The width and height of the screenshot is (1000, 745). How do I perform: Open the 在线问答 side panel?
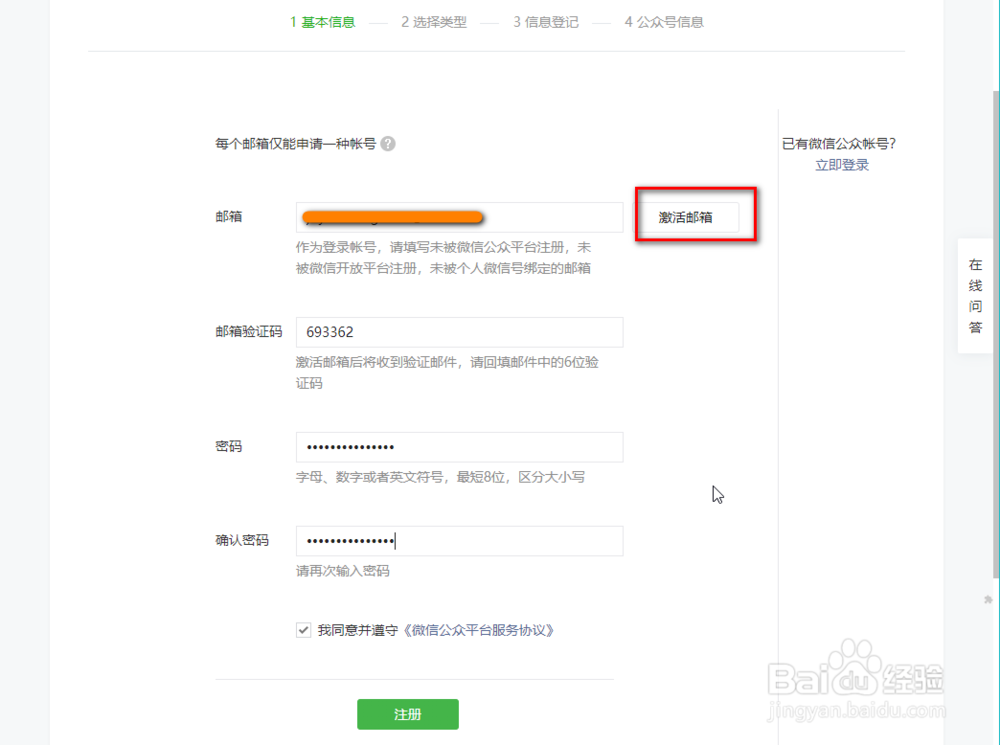(x=975, y=296)
